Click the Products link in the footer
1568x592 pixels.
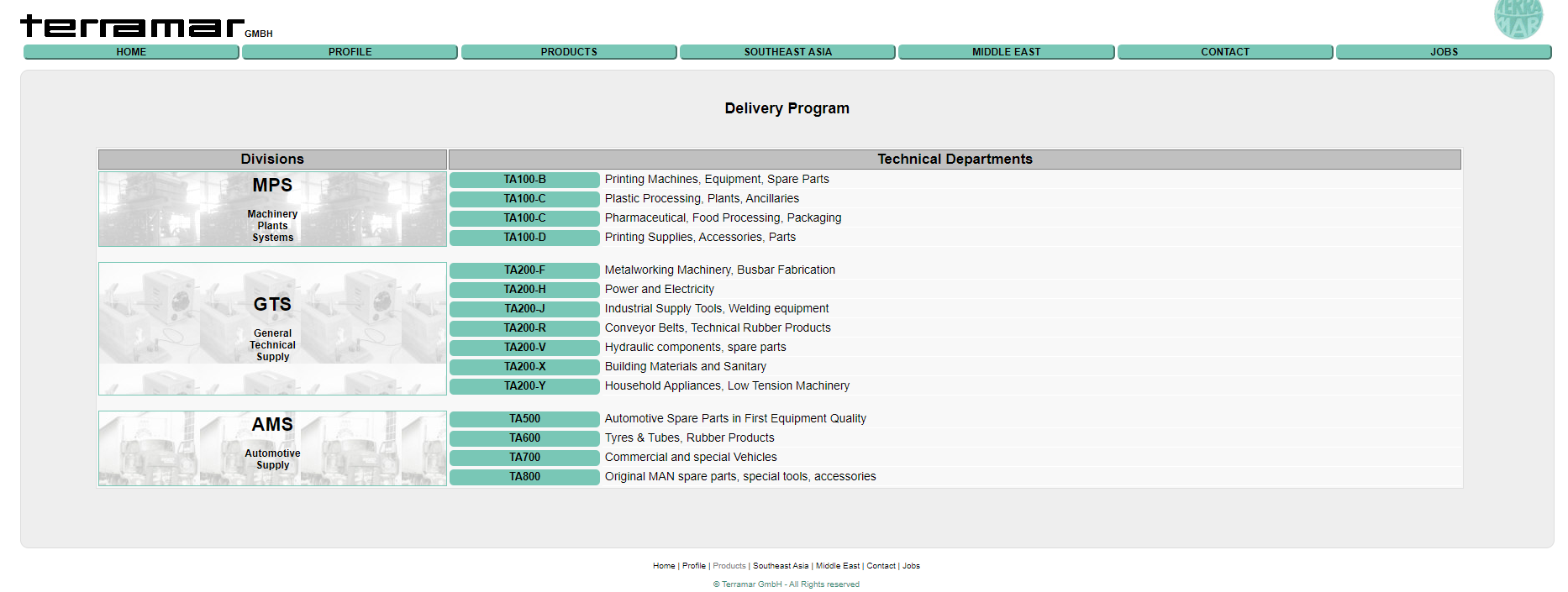click(x=729, y=566)
